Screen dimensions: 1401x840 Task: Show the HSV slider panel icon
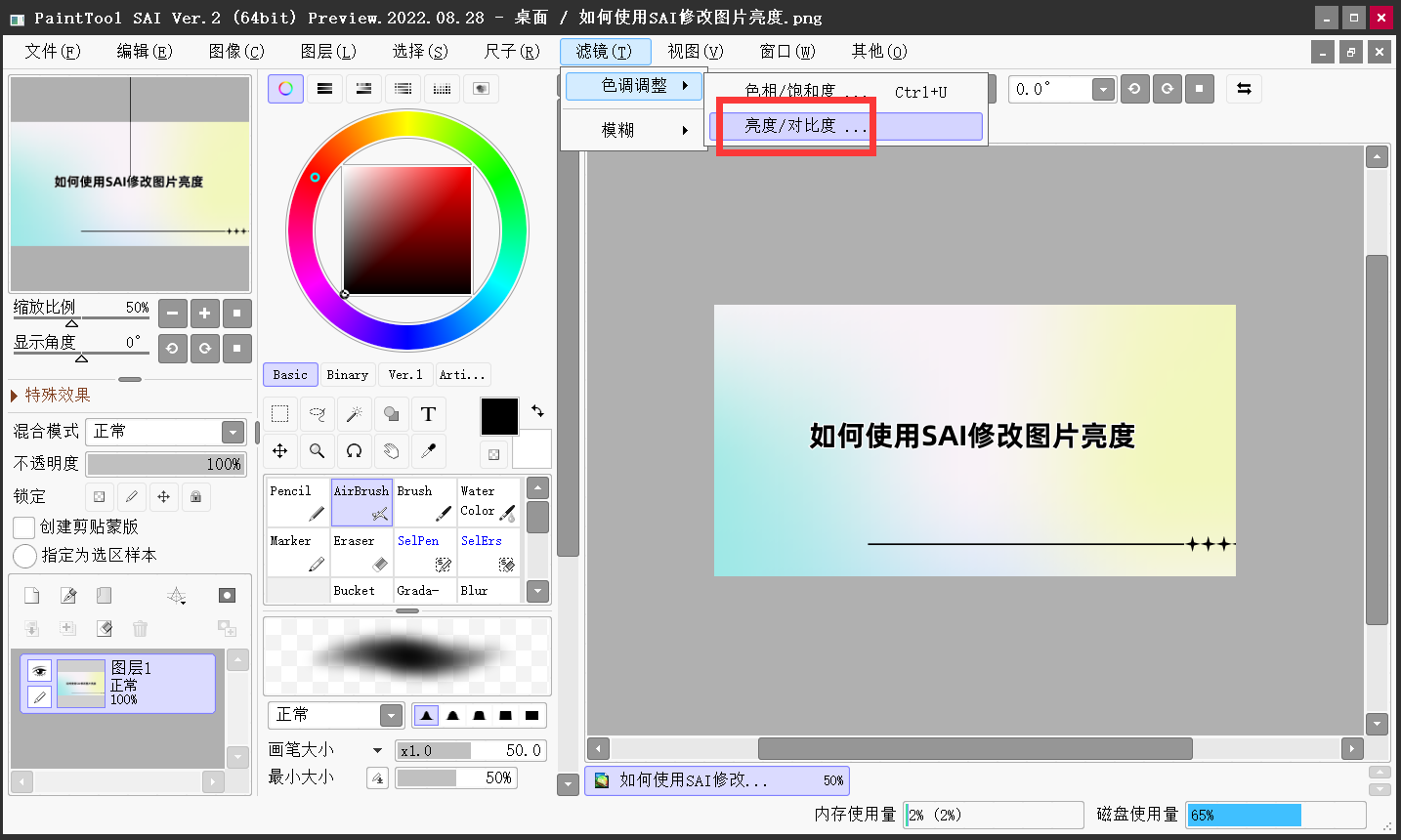click(363, 89)
